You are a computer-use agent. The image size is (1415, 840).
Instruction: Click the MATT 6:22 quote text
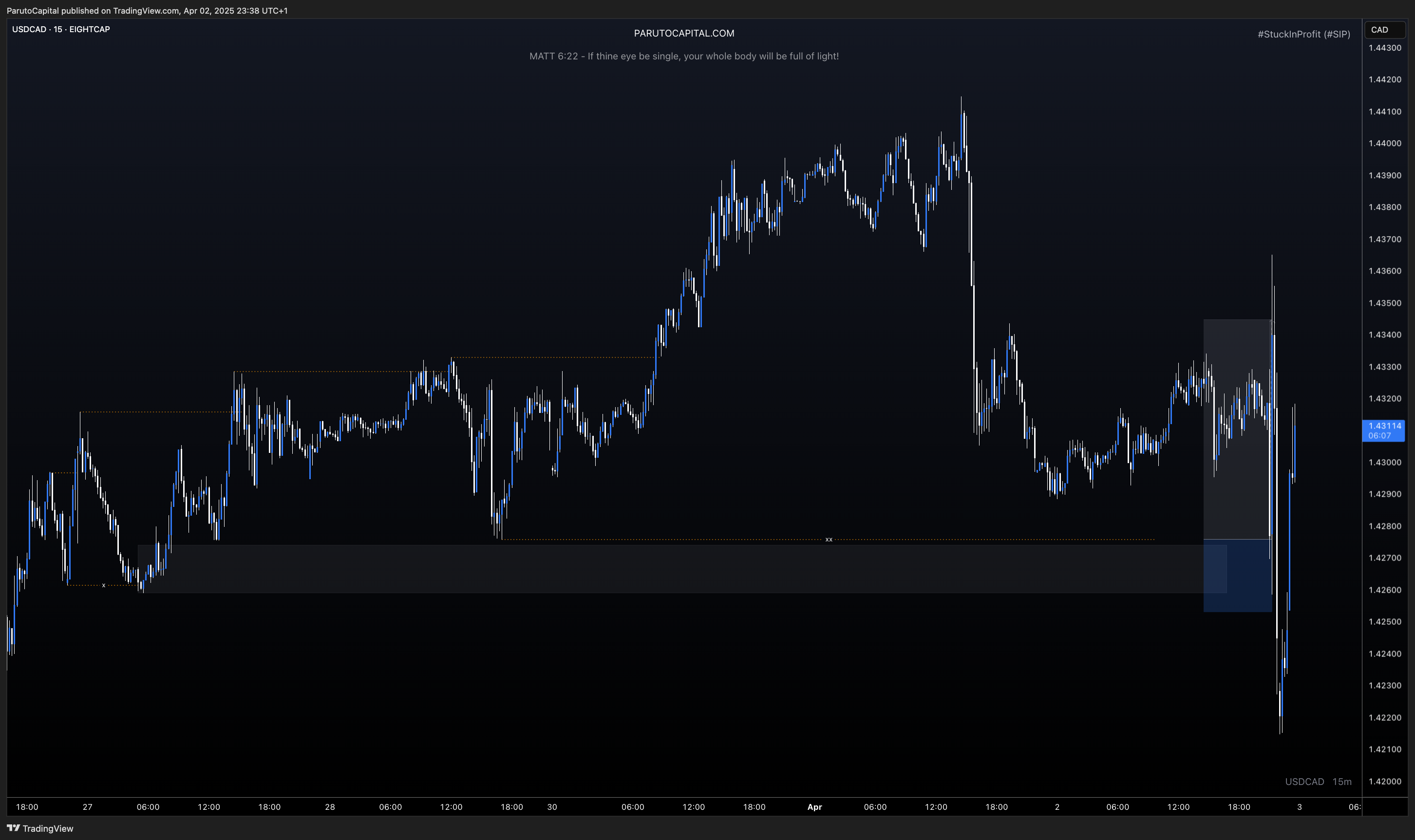click(684, 56)
